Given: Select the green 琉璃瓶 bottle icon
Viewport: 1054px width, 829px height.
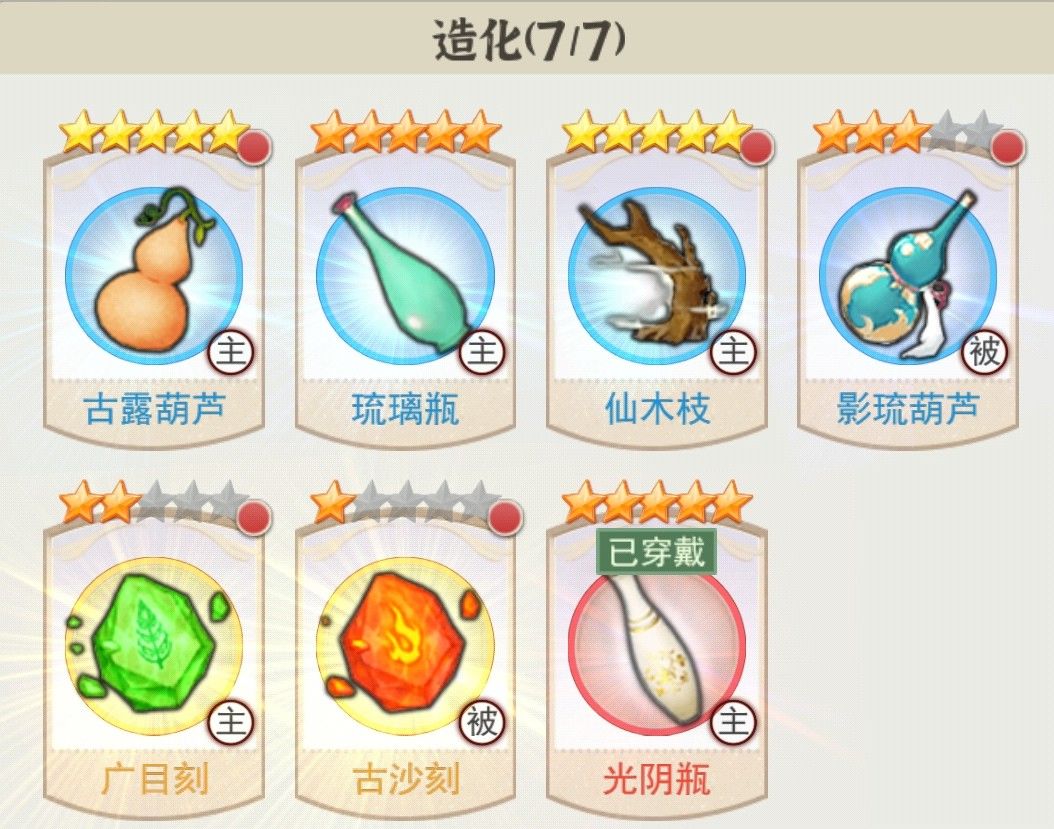Looking at the screenshot, I should tap(405, 276).
